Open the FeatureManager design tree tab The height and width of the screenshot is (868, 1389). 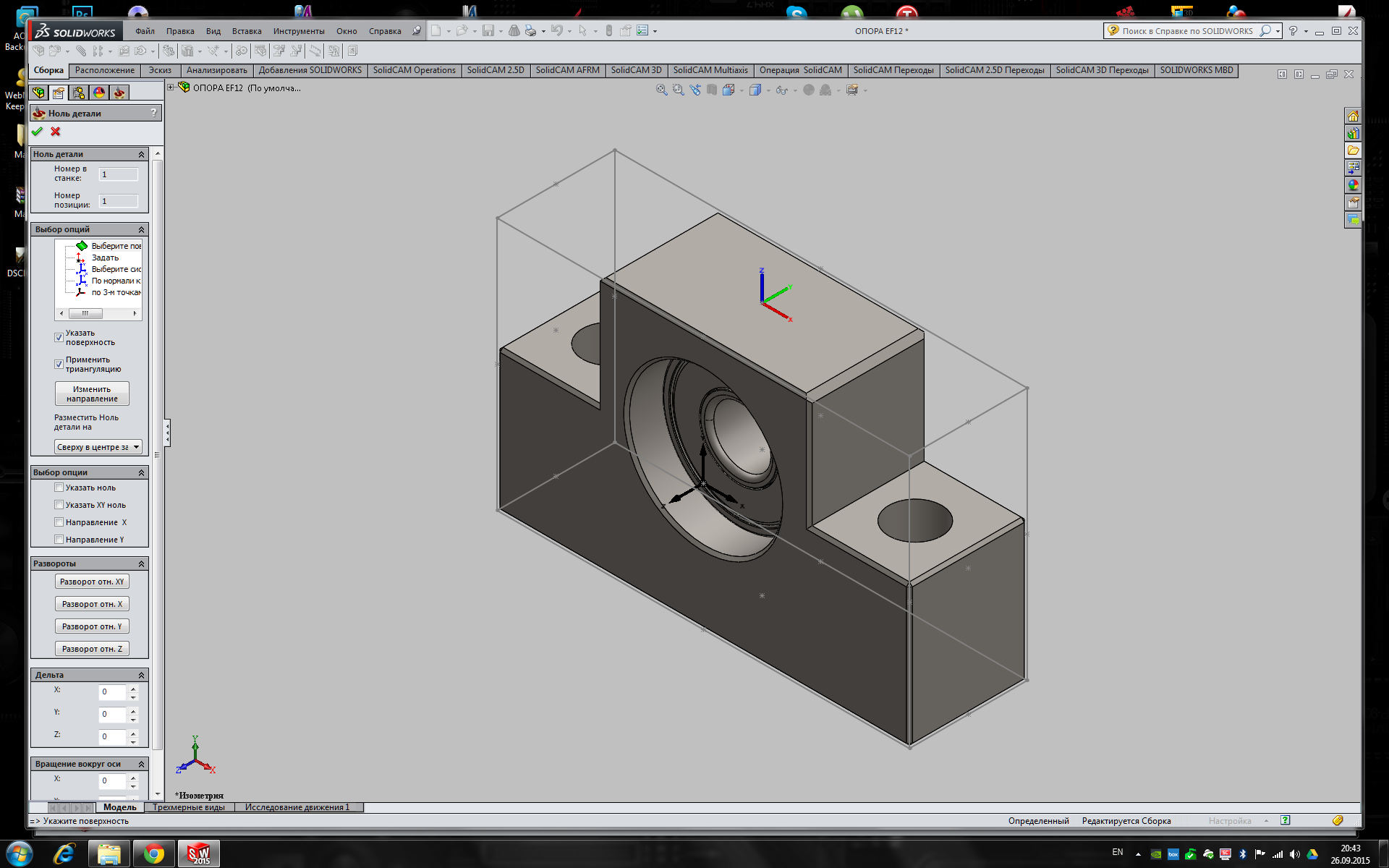[x=39, y=93]
